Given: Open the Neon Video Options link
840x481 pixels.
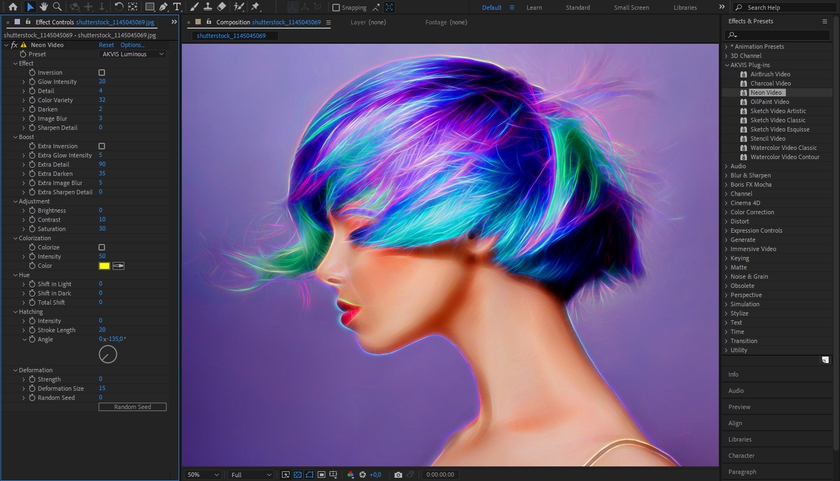Looking at the screenshot, I should [132, 45].
